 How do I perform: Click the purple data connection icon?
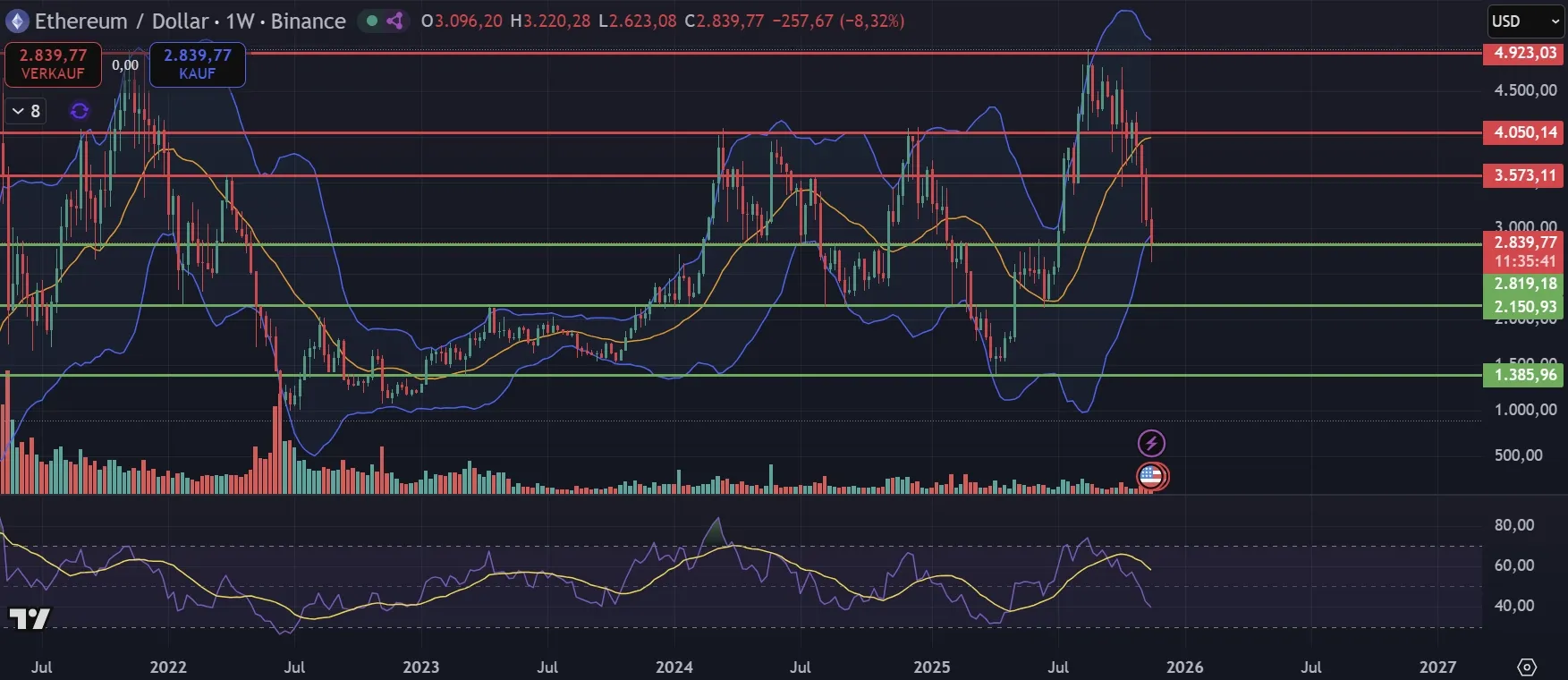pos(394,21)
